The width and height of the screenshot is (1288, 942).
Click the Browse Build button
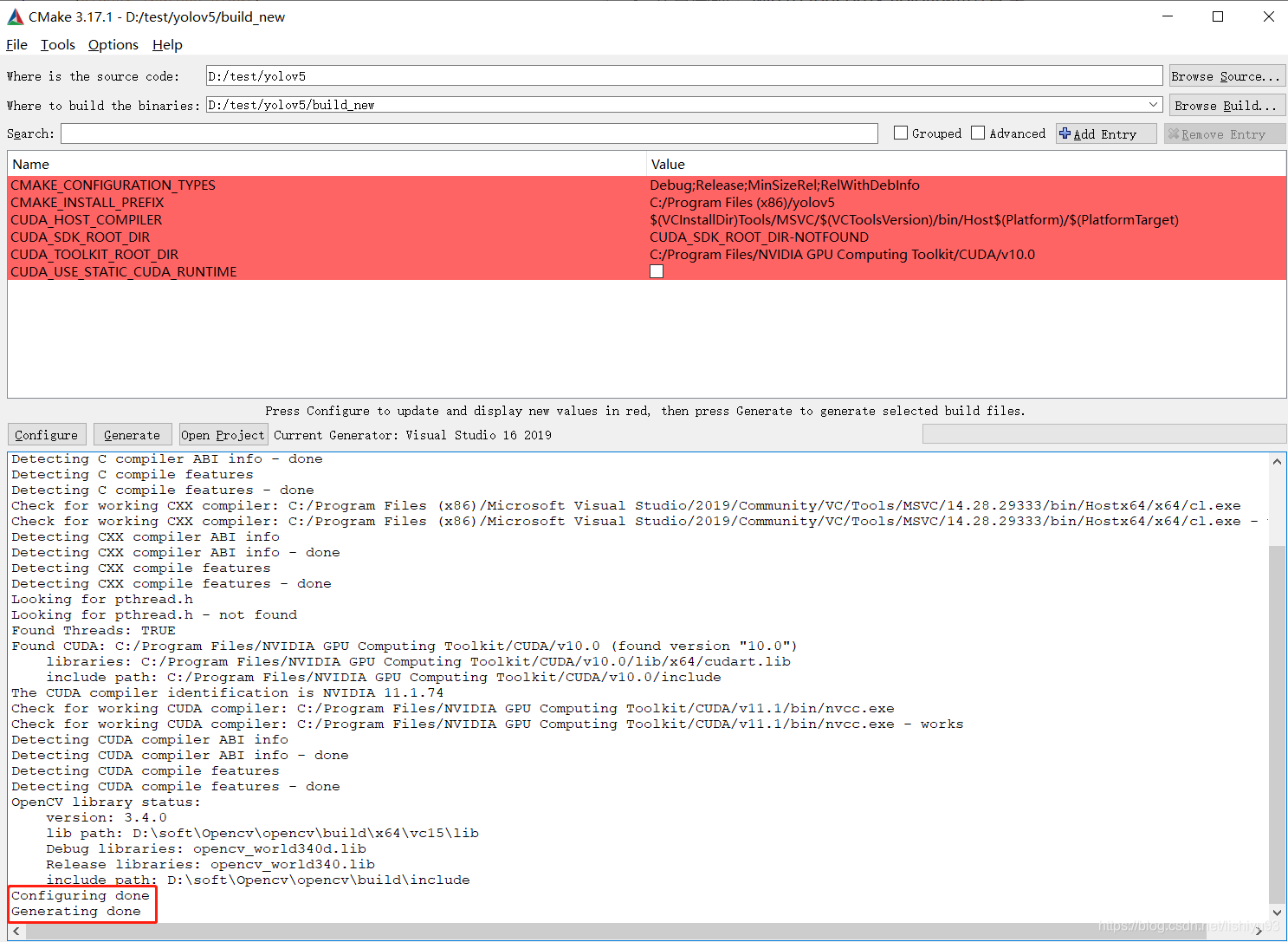click(1227, 106)
